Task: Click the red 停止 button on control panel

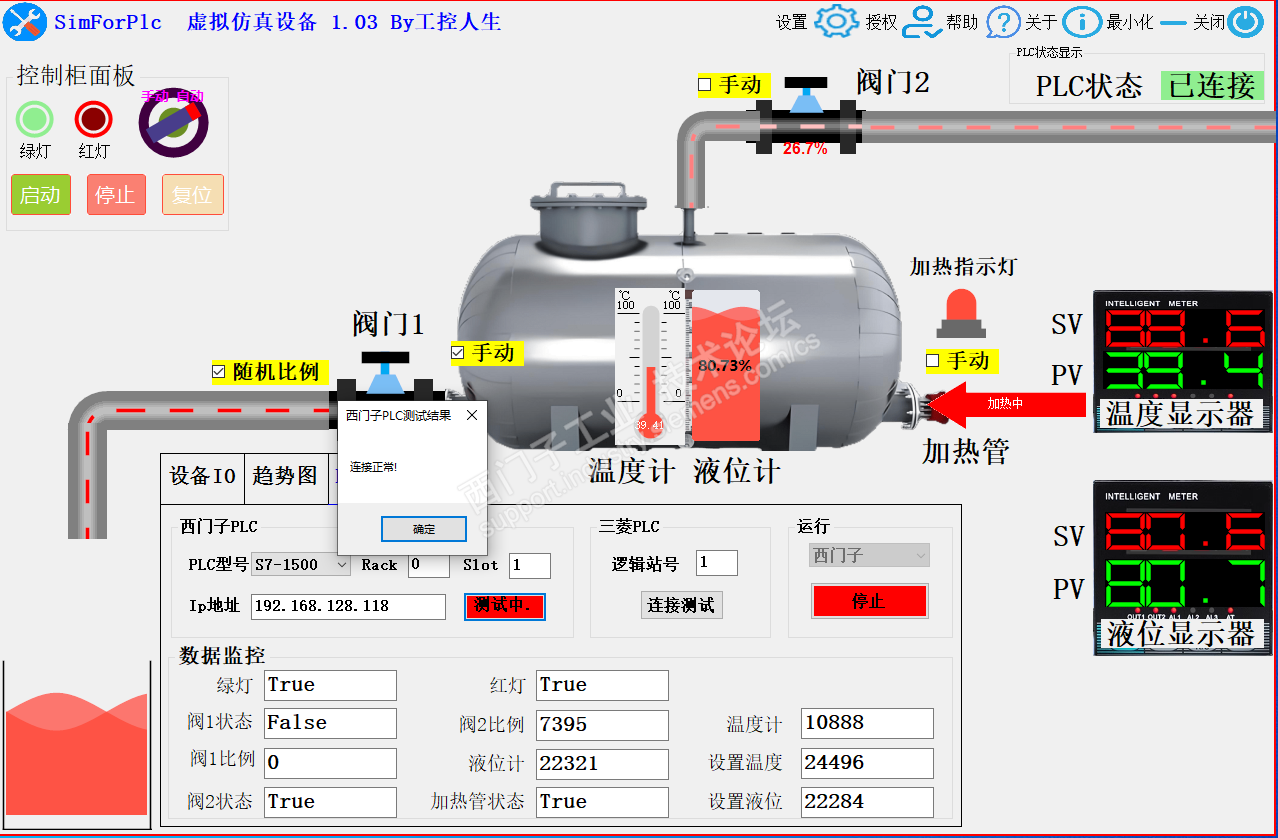Action: point(116,195)
